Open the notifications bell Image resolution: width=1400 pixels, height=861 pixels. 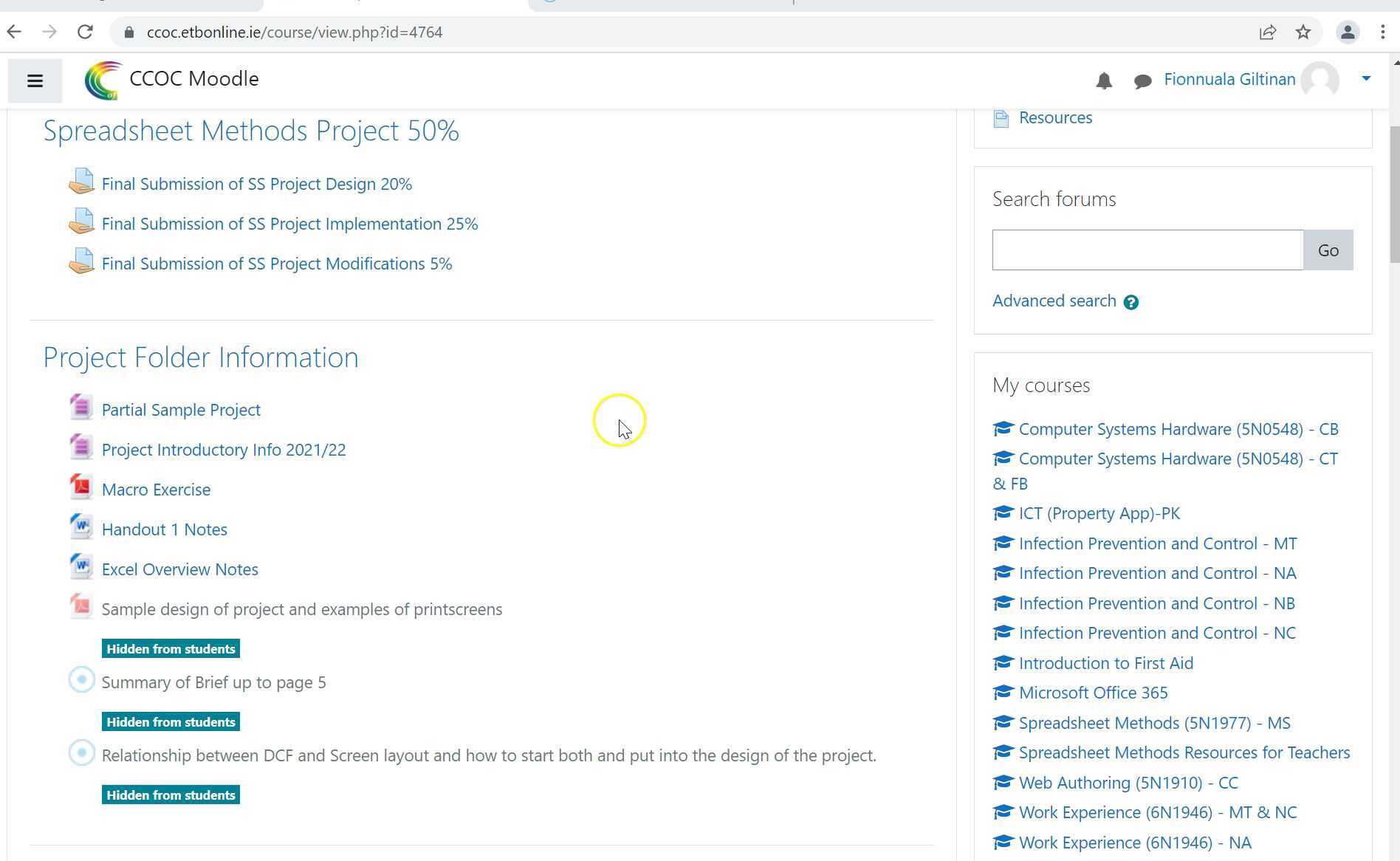pyautogui.click(x=1104, y=80)
